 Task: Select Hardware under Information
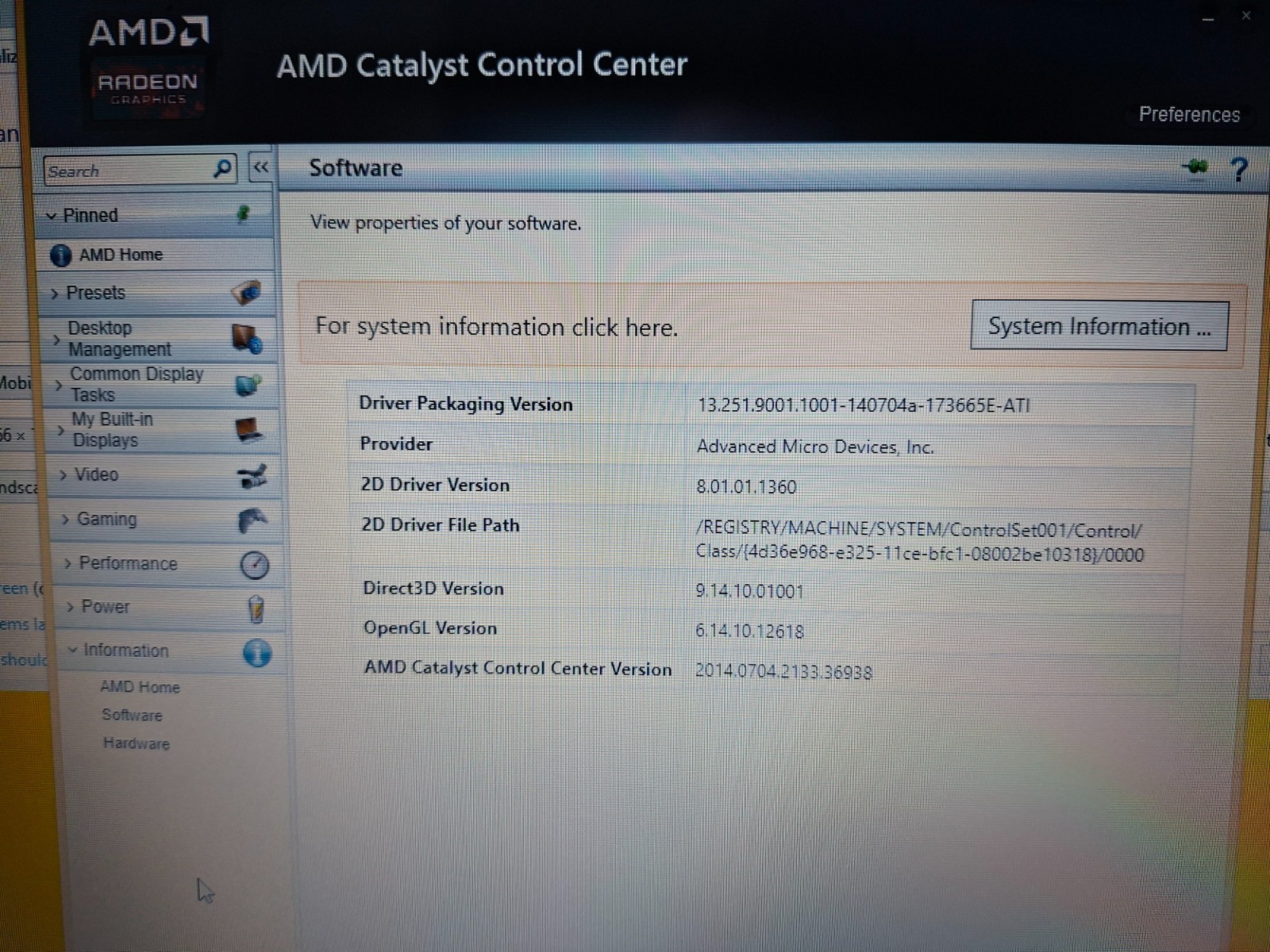click(136, 743)
